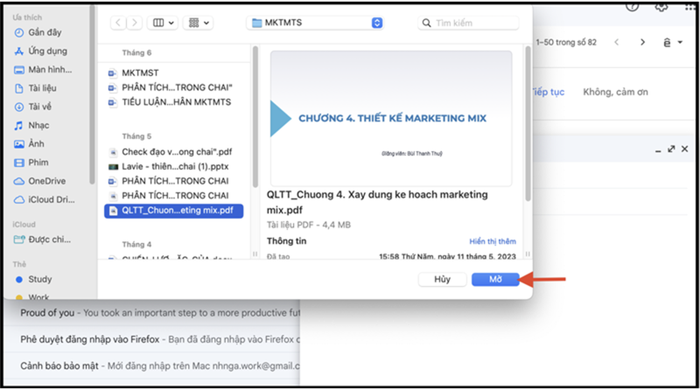Open Gần đây in the sidebar
The image size is (700, 389).
pos(38,33)
